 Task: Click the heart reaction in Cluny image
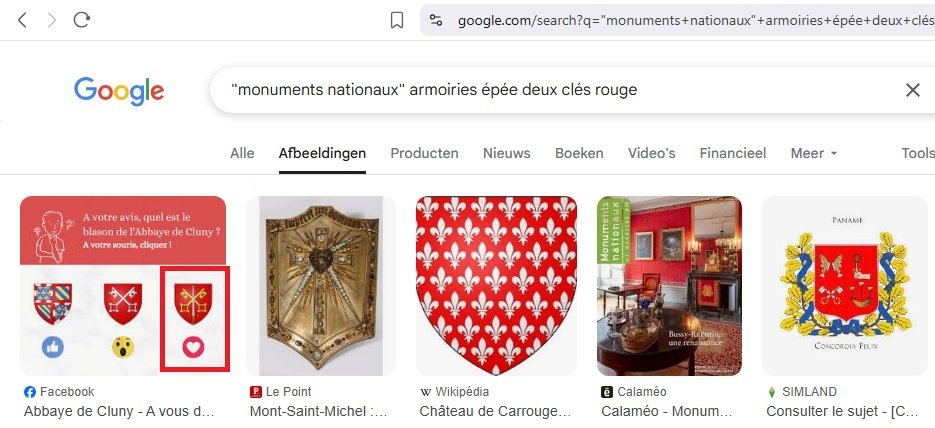coord(194,347)
